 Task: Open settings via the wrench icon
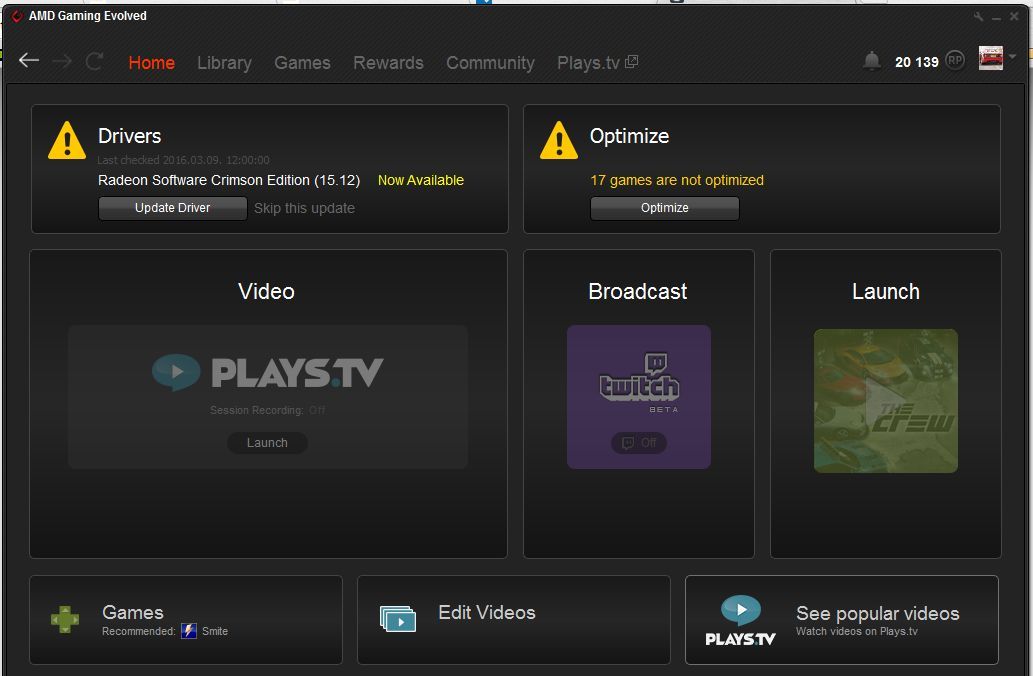(979, 16)
